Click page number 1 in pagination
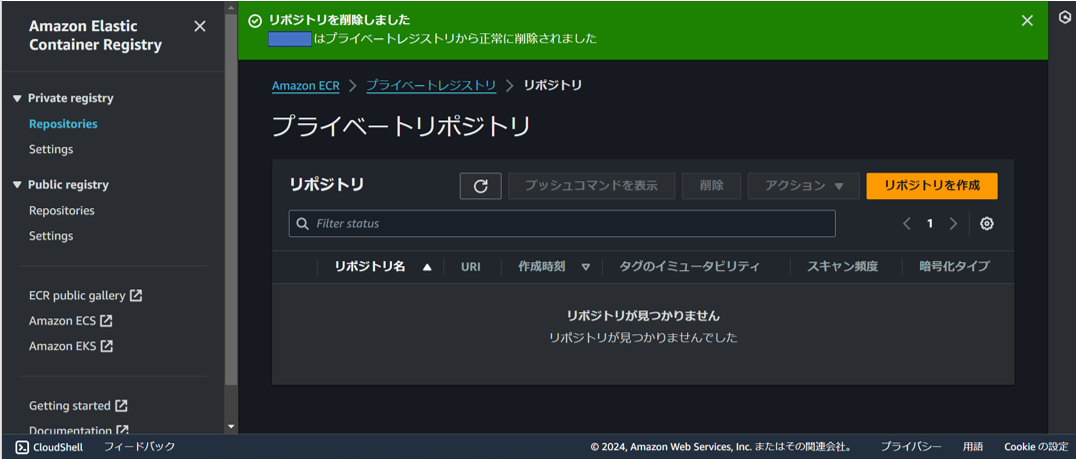The height and width of the screenshot is (459, 1076). point(930,224)
